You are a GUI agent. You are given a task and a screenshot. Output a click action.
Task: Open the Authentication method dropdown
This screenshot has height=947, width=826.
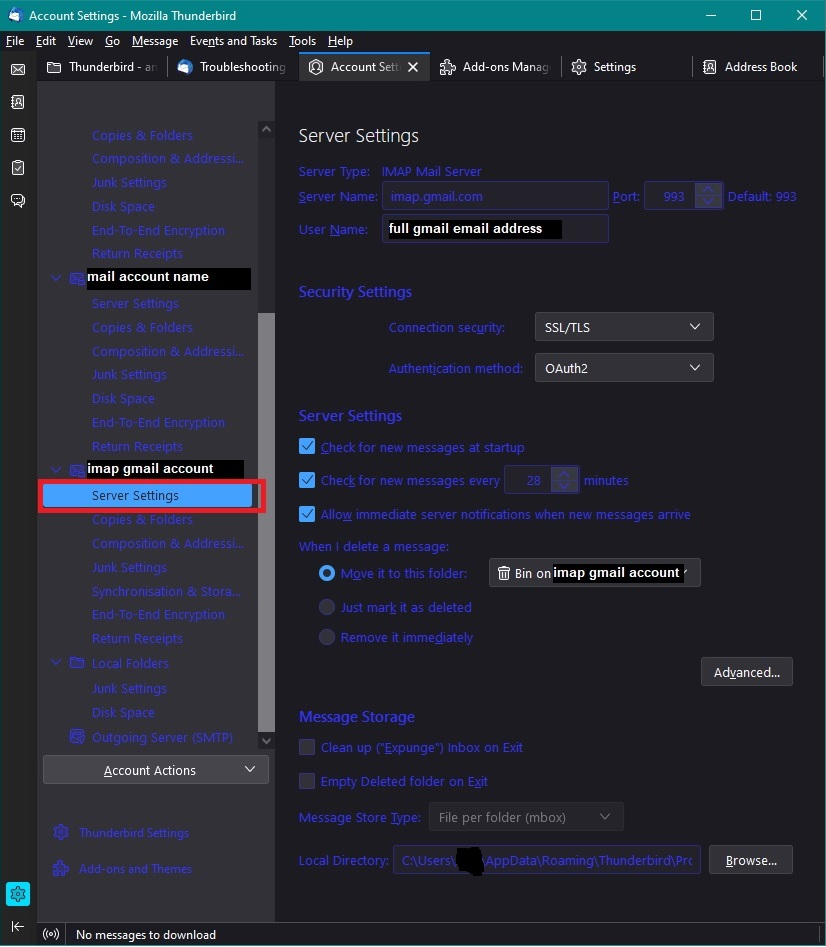[624, 368]
